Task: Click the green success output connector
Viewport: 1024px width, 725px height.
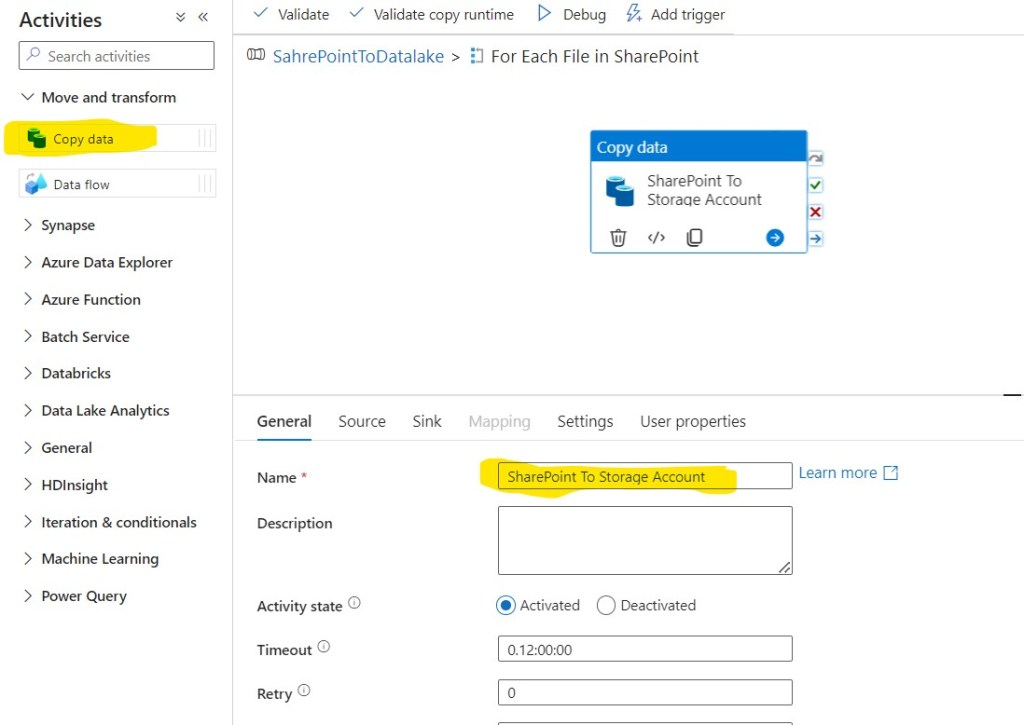Action: tap(816, 185)
